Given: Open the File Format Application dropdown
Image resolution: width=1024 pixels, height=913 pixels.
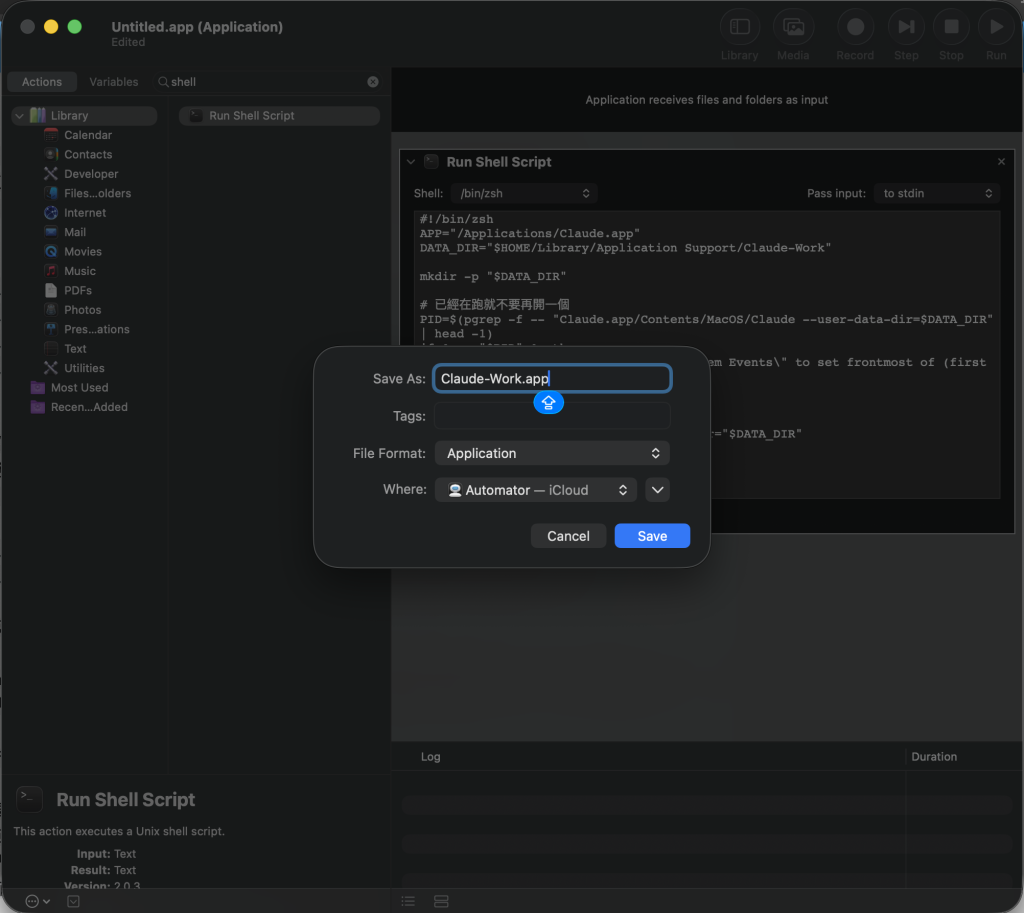Looking at the screenshot, I should point(552,453).
